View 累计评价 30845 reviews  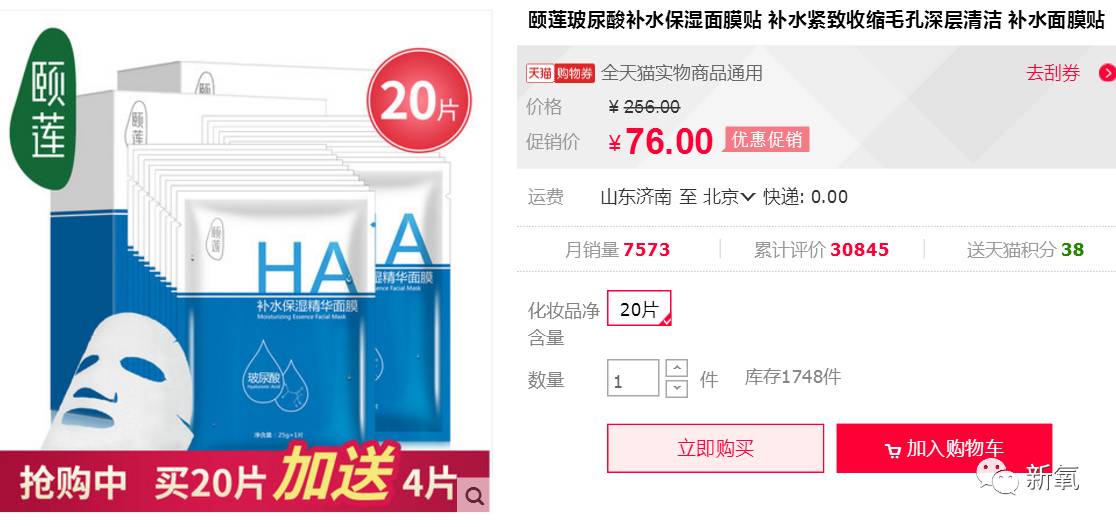coord(821,249)
